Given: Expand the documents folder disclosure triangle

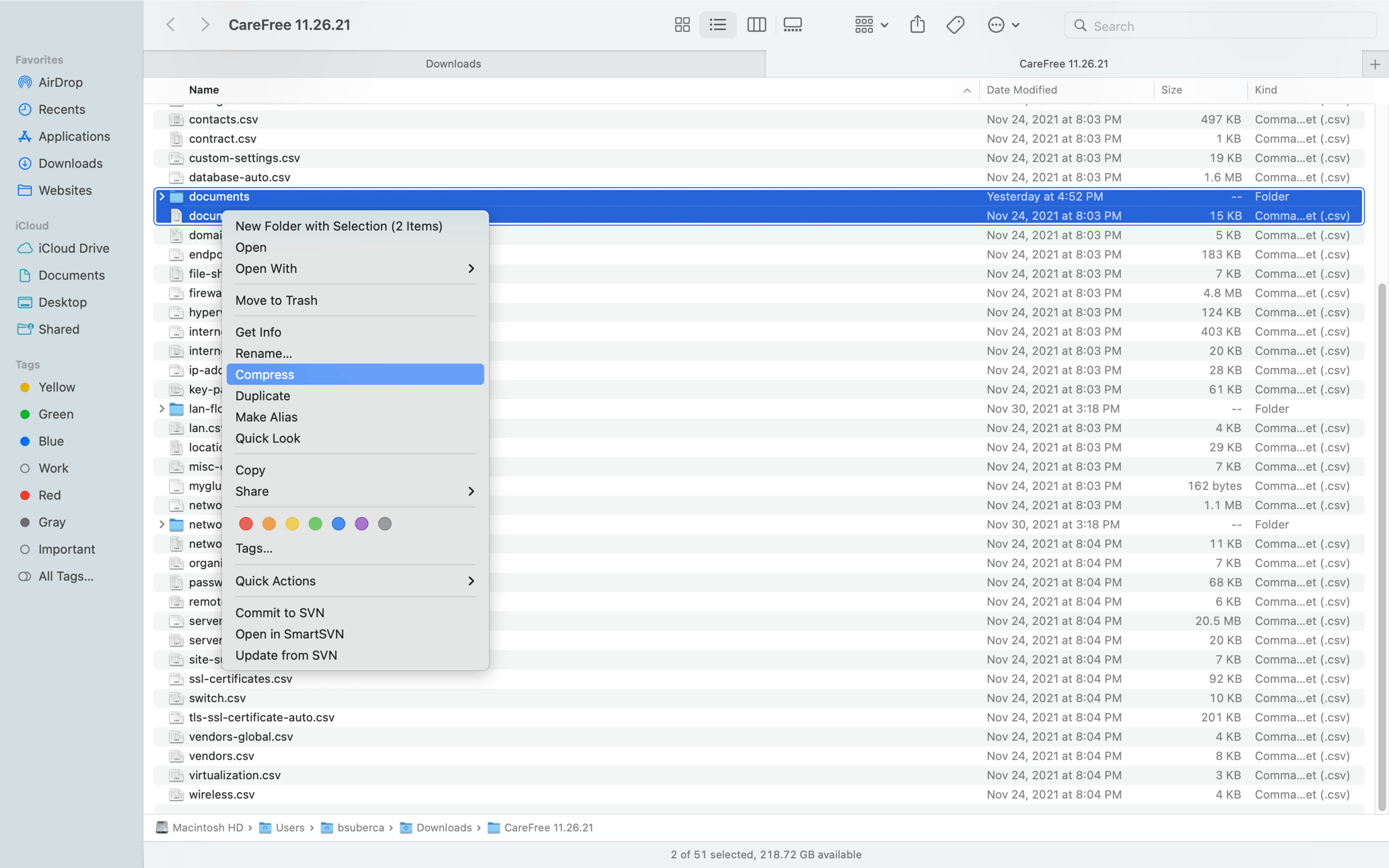Looking at the screenshot, I should click(x=162, y=196).
